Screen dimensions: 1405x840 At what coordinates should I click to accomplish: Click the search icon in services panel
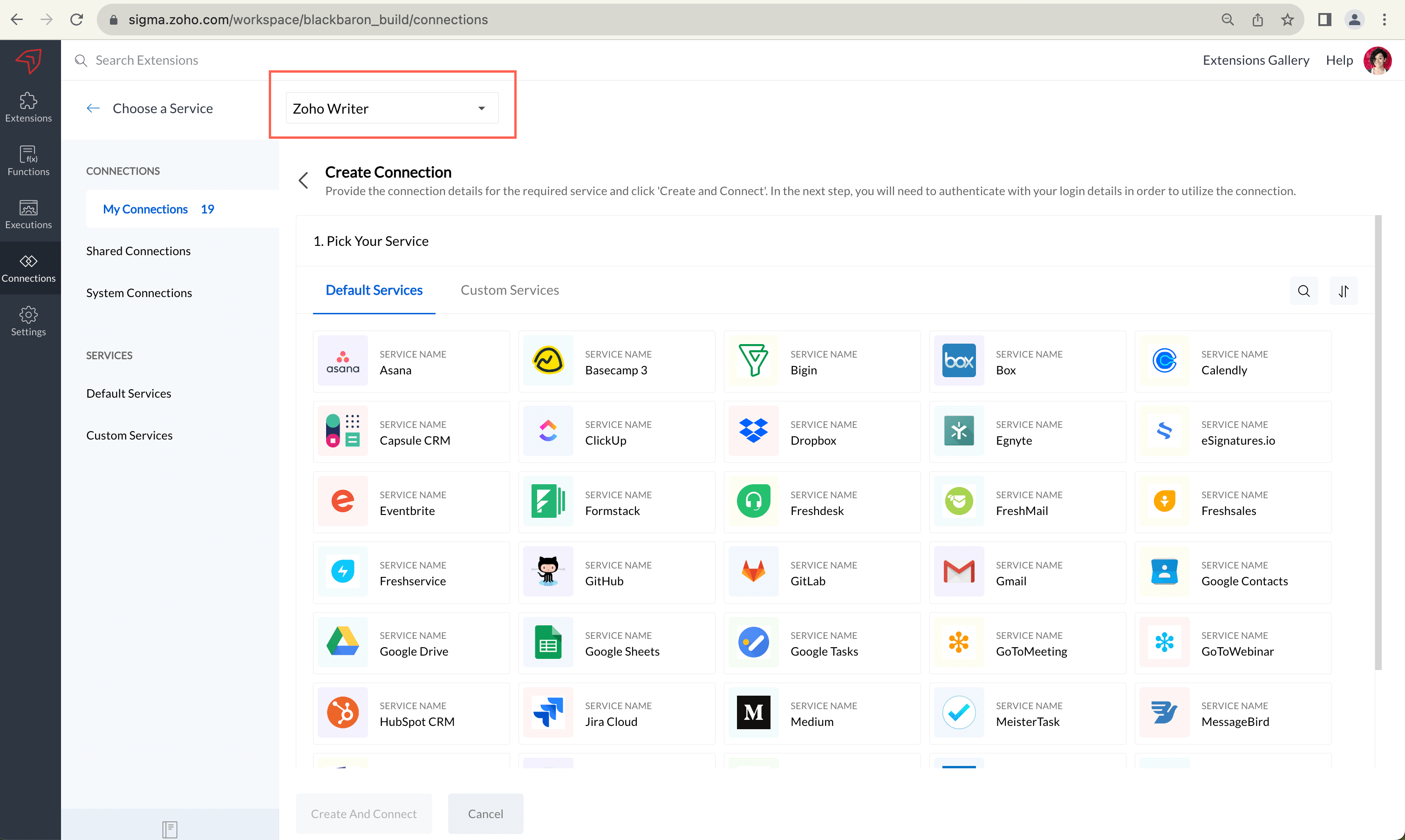click(x=1303, y=291)
